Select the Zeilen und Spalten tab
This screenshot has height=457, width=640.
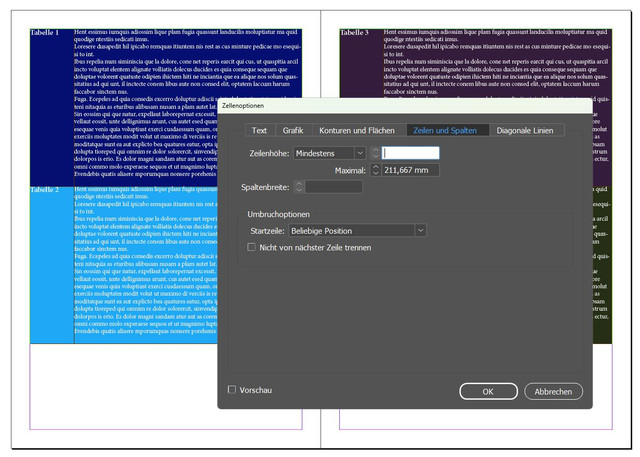point(445,131)
